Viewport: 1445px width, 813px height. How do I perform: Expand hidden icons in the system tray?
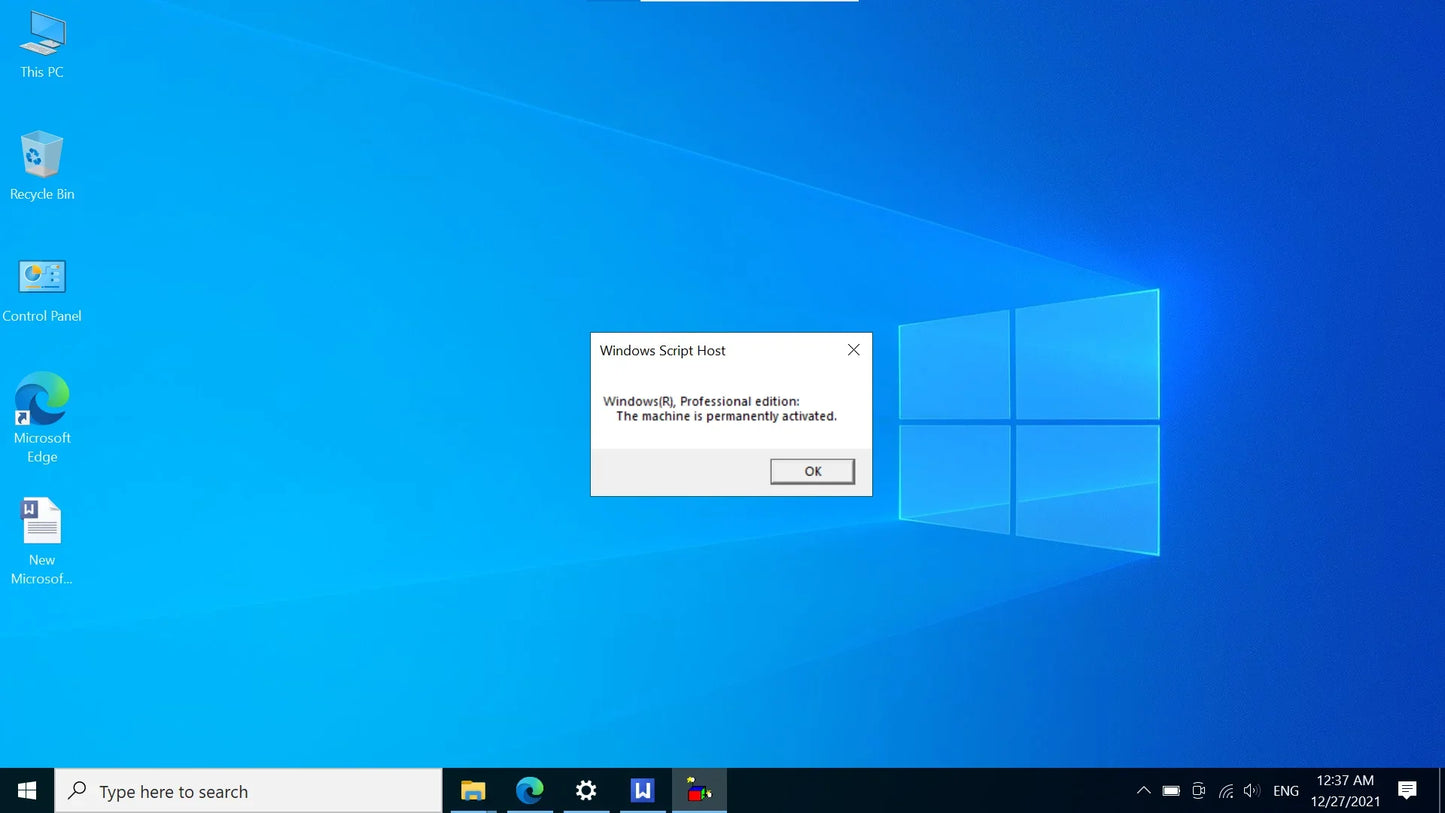[x=1143, y=790]
